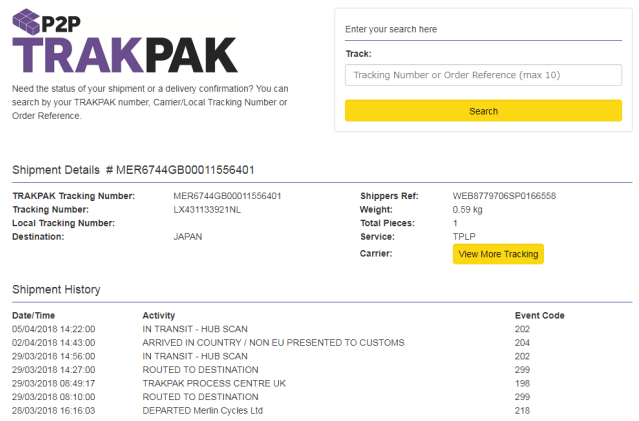
Task: Click the Activity column header
Action: [159, 315]
